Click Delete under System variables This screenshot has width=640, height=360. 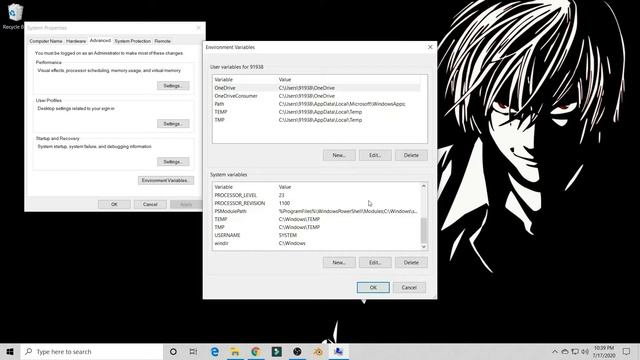(x=411, y=262)
